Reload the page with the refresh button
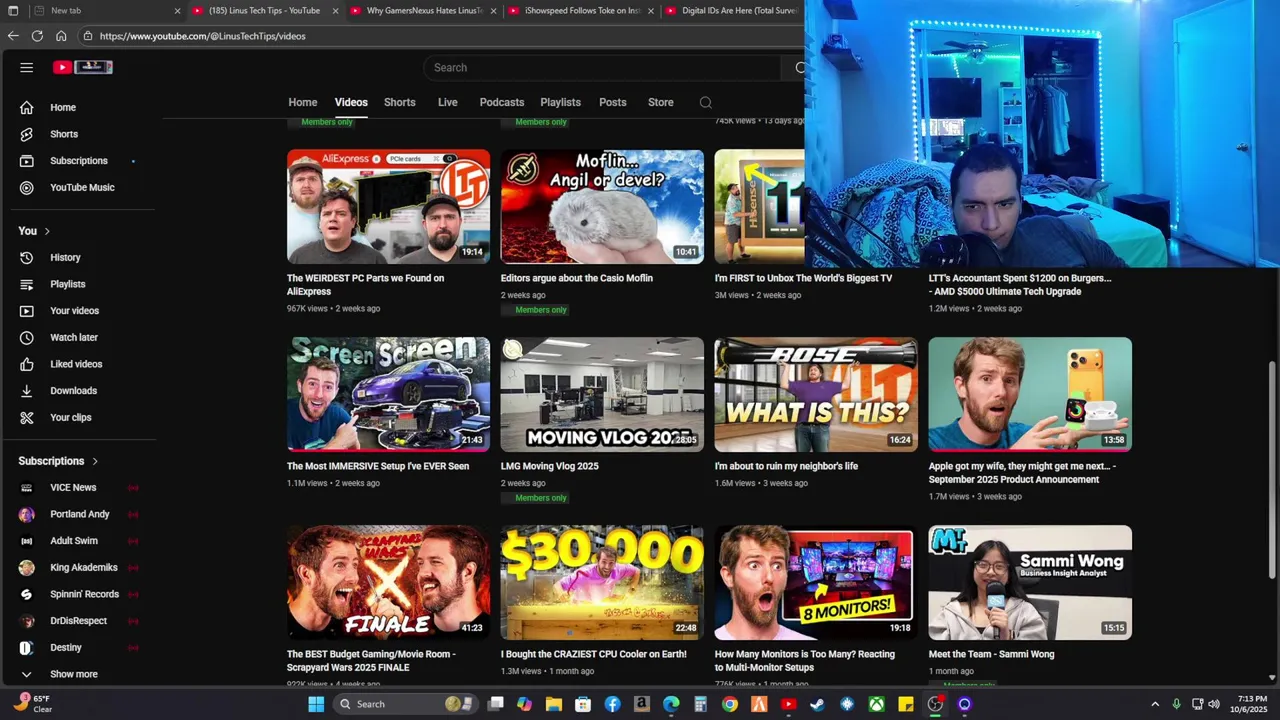 point(37,36)
